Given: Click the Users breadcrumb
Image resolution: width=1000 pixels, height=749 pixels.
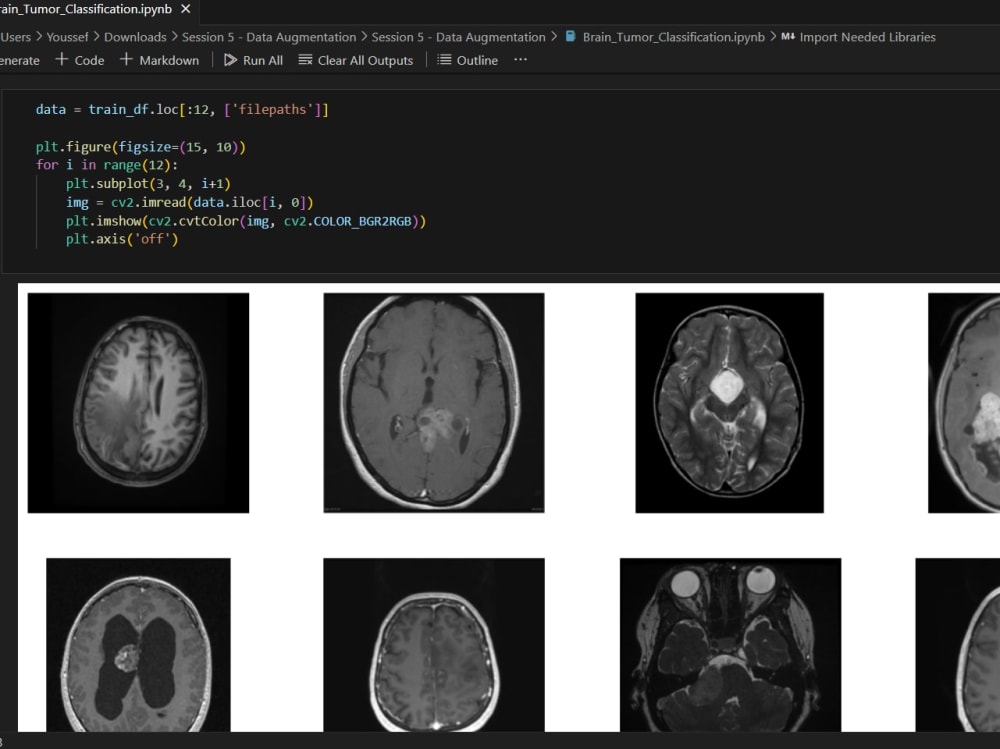Looking at the screenshot, I should click(15, 37).
